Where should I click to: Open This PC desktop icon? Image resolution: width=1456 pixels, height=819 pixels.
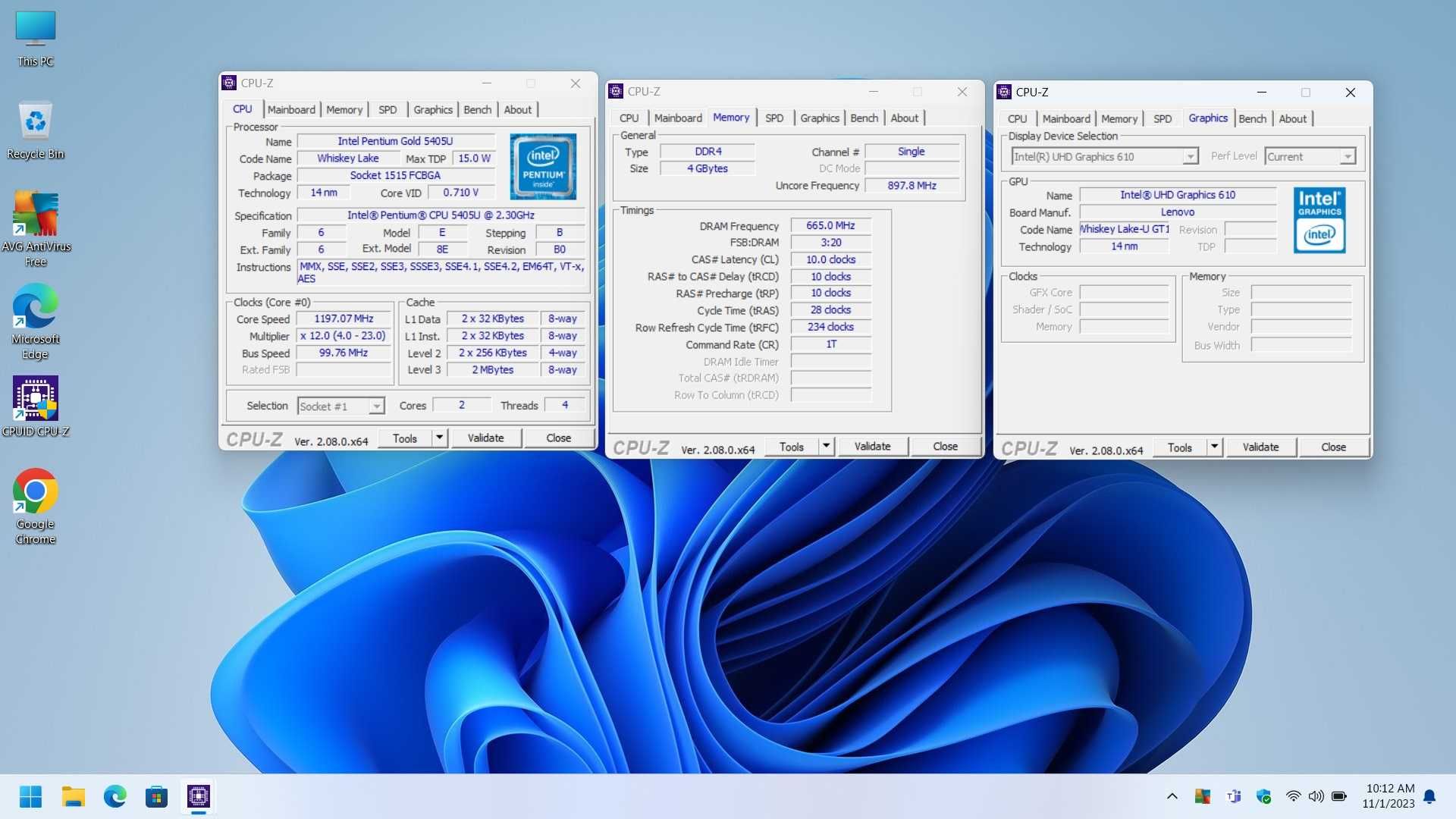tap(35, 39)
